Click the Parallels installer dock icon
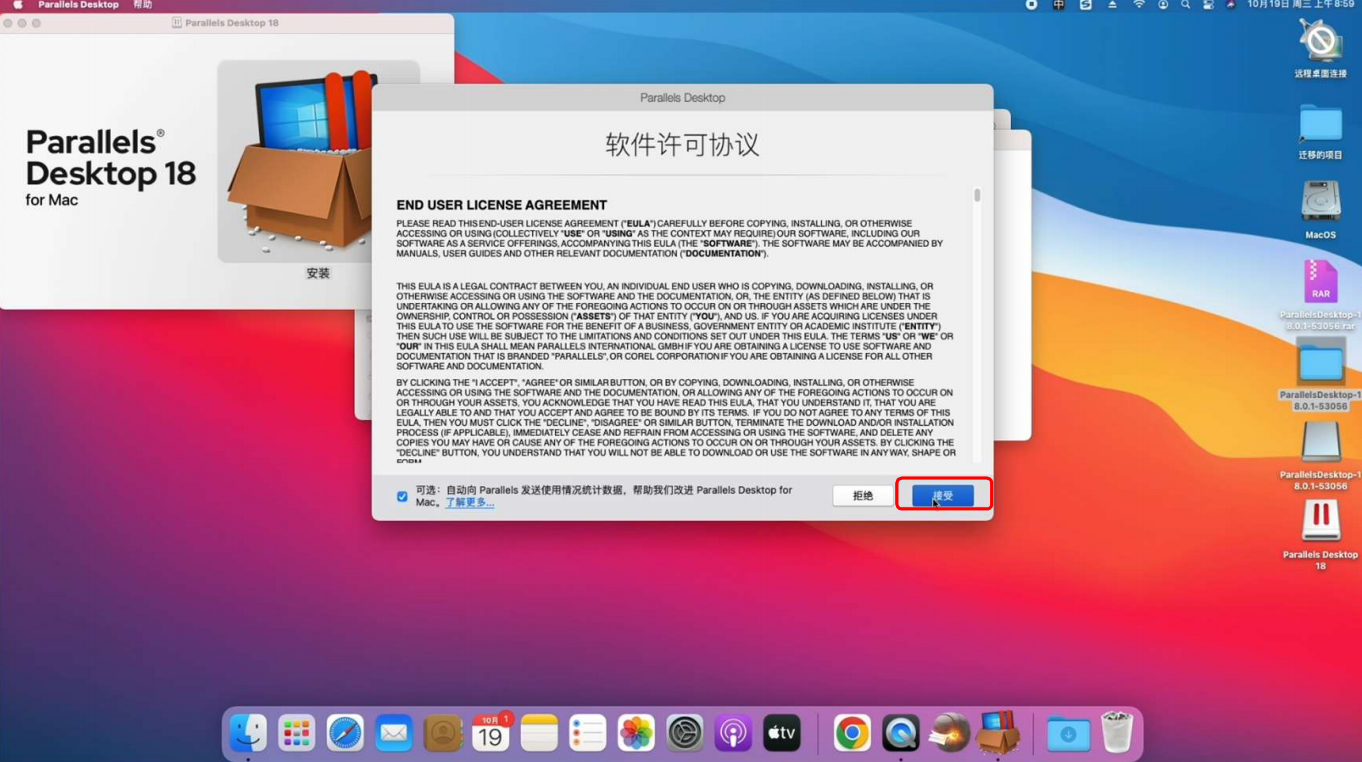The height and width of the screenshot is (762, 1362). (x=998, y=733)
